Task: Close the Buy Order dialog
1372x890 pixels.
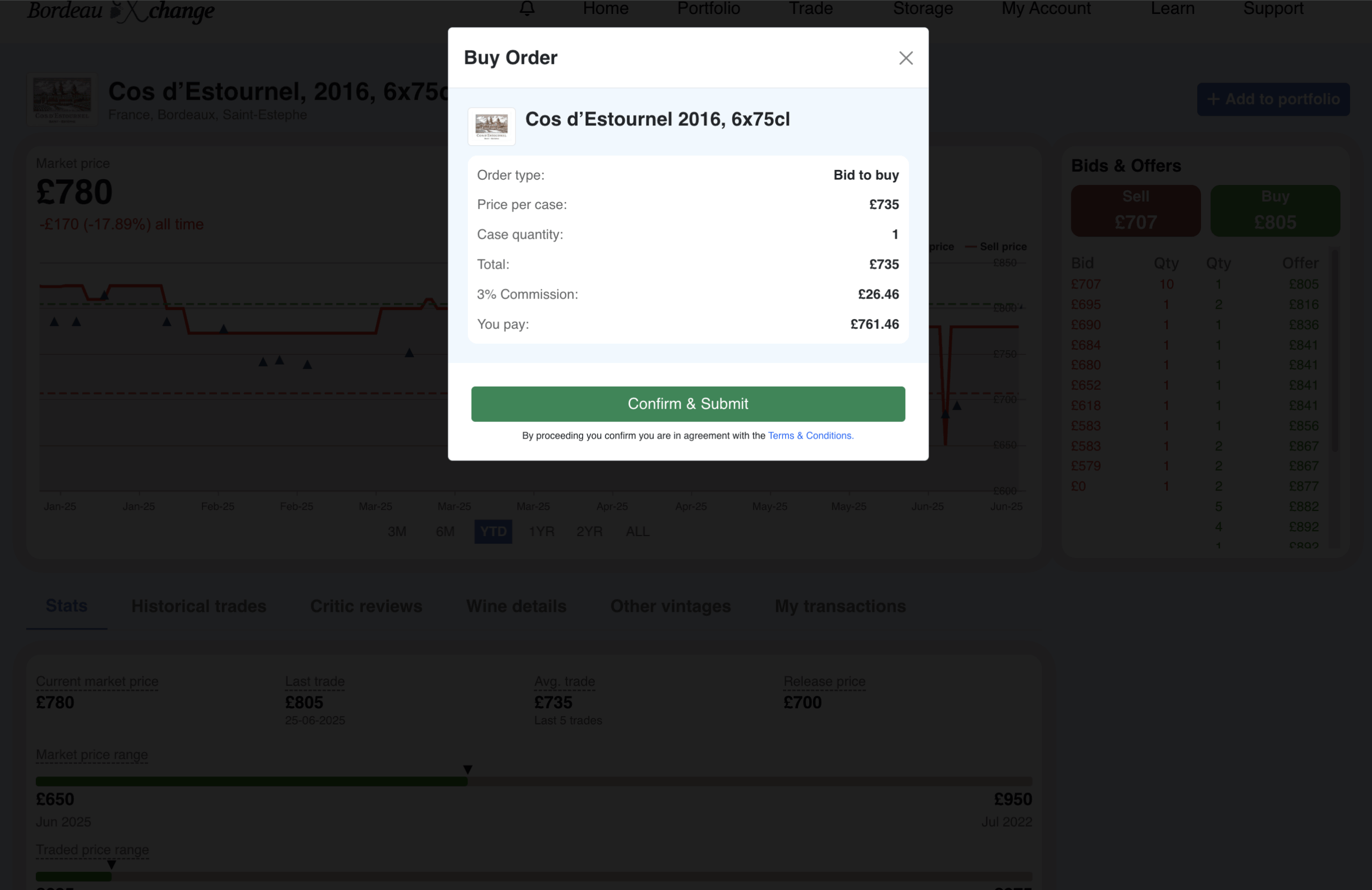Action: (x=906, y=58)
